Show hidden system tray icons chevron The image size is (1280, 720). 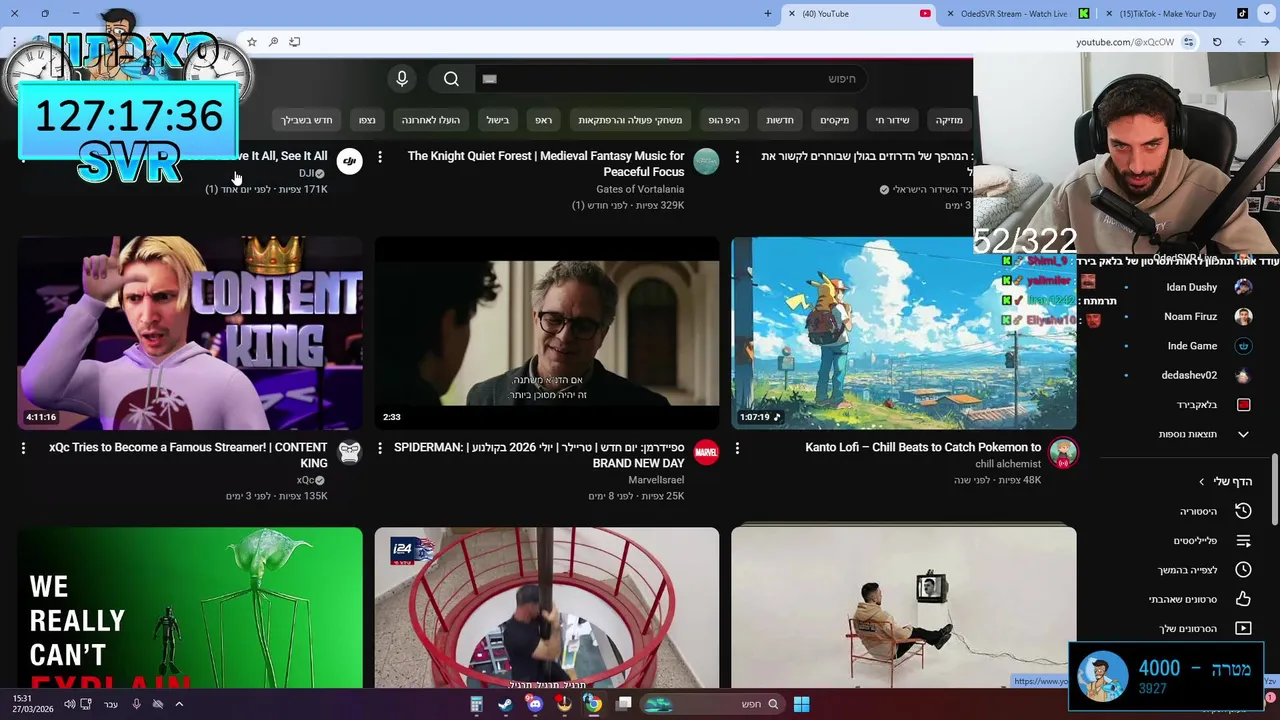coord(179,704)
